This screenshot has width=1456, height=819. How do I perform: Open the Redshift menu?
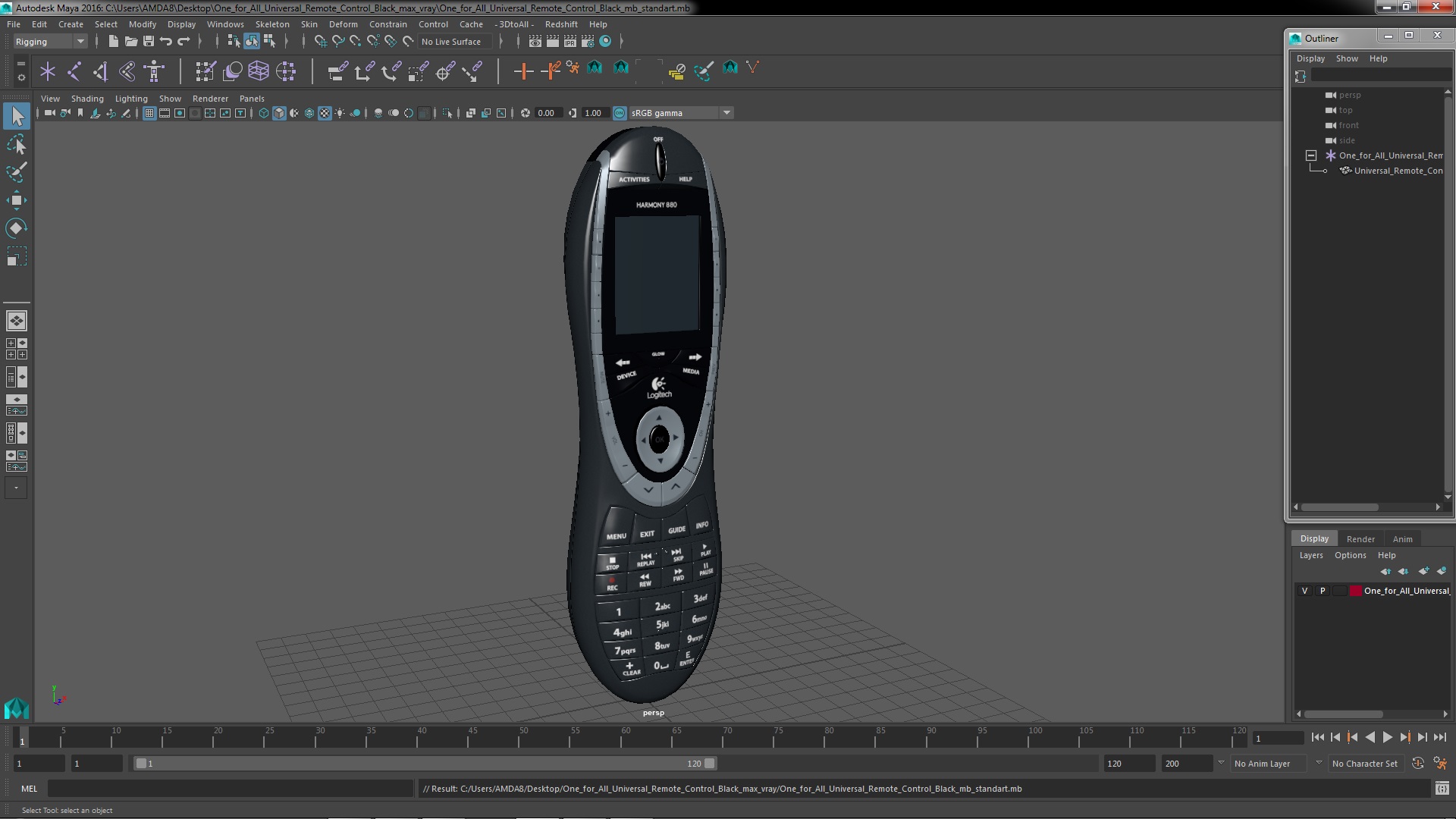pyautogui.click(x=561, y=24)
